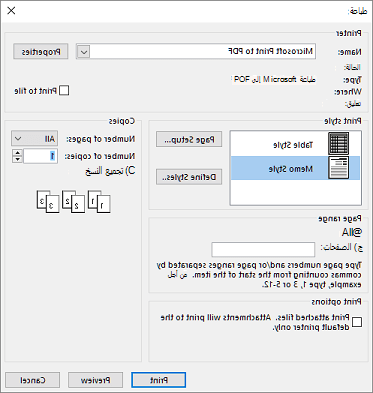Click the Preview button
The image size is (373, 393).
tap(95, 380)
